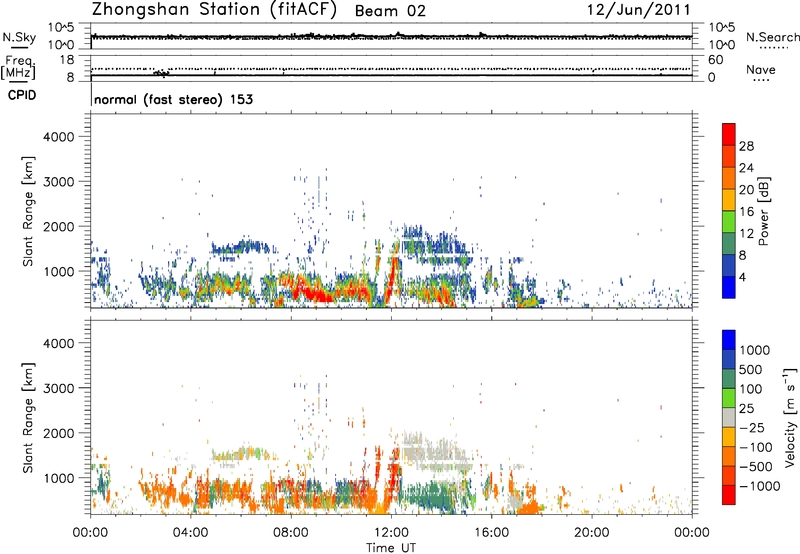The height and width of the screenshot is (554, 800).
Task: Select the Beam 02 label
Action: pyautogui.click(x=390, y=11)
